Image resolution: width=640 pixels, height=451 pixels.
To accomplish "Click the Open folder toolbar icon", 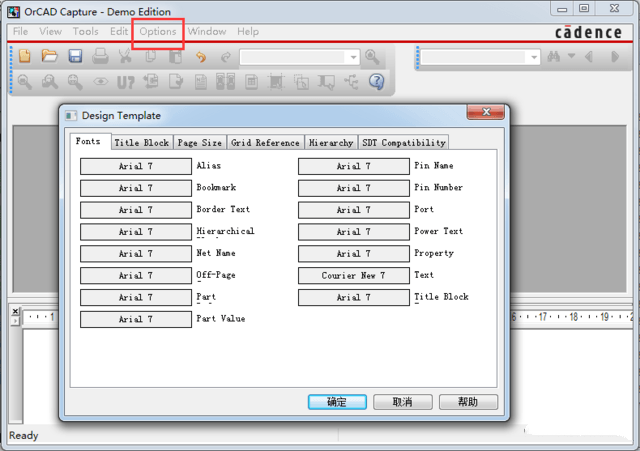I will [50, 56].
